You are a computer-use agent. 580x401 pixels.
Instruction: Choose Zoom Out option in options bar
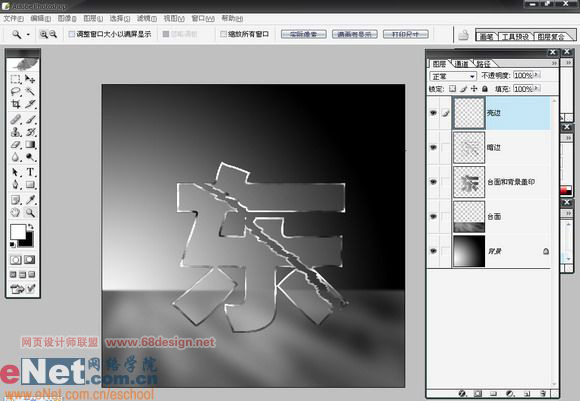point(53,34)
